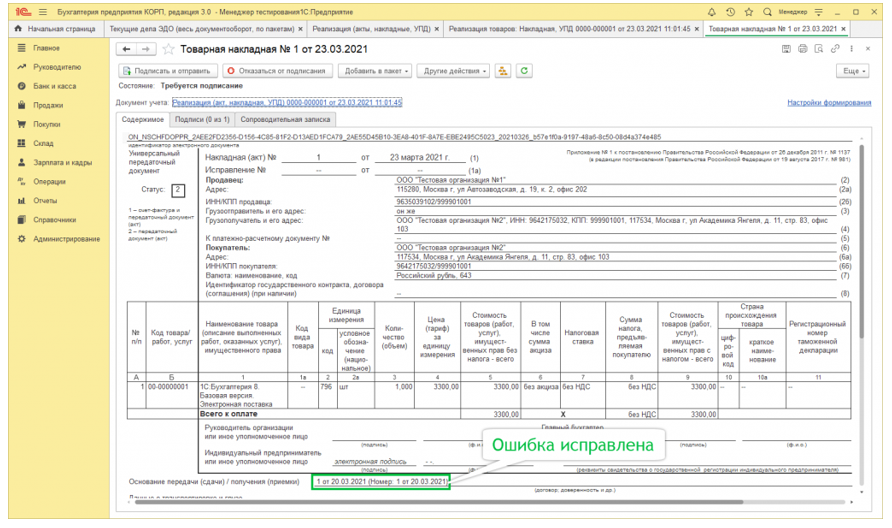Go back with left arrow button
Viewport: 892px width, 528px height.
[x=126, y=49]
